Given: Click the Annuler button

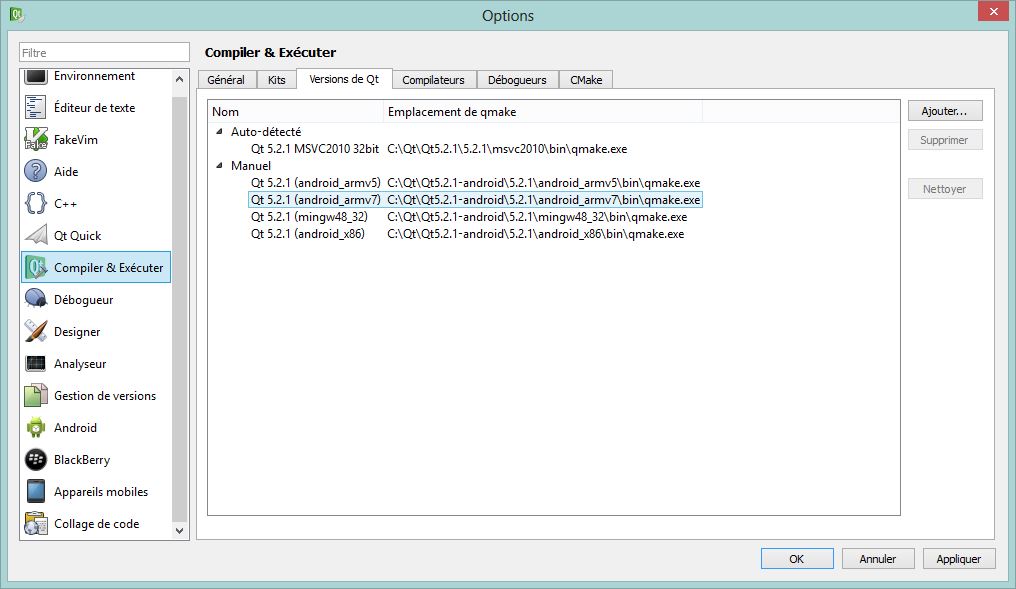Looking at the screenshot, I should tap(878, 559).
